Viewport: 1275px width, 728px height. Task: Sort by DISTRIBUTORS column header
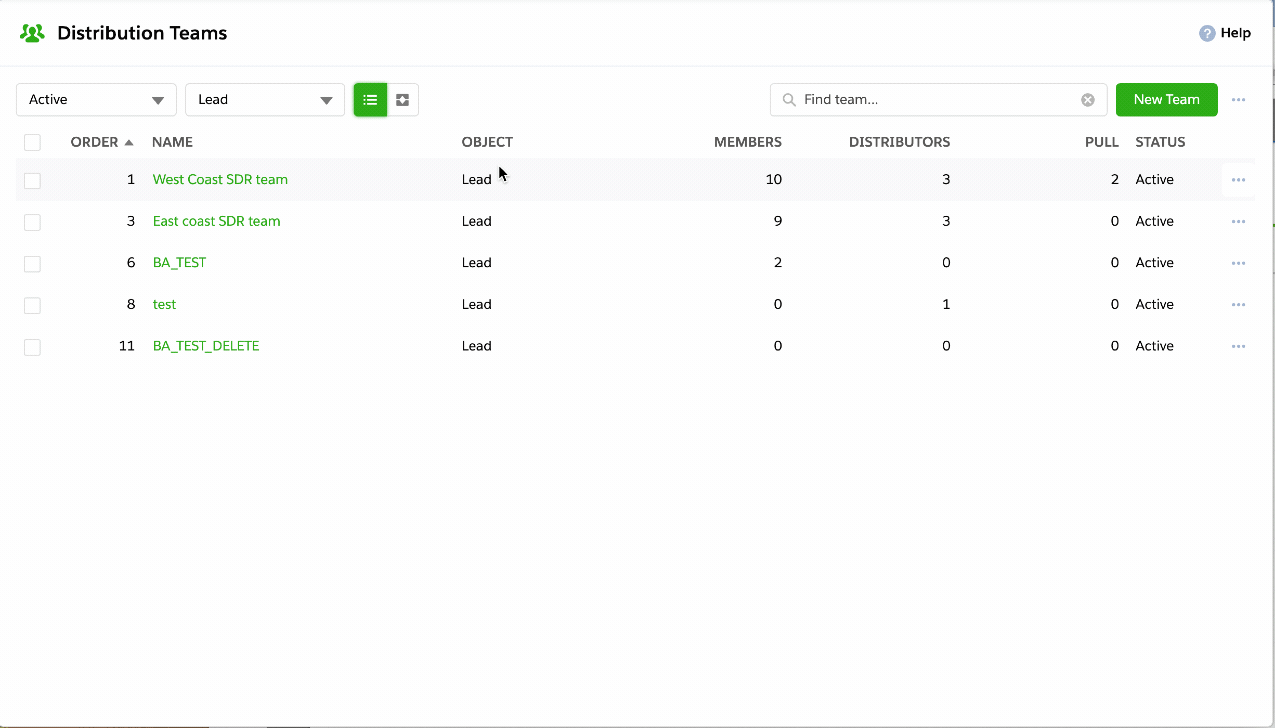(x=899, y=142)
